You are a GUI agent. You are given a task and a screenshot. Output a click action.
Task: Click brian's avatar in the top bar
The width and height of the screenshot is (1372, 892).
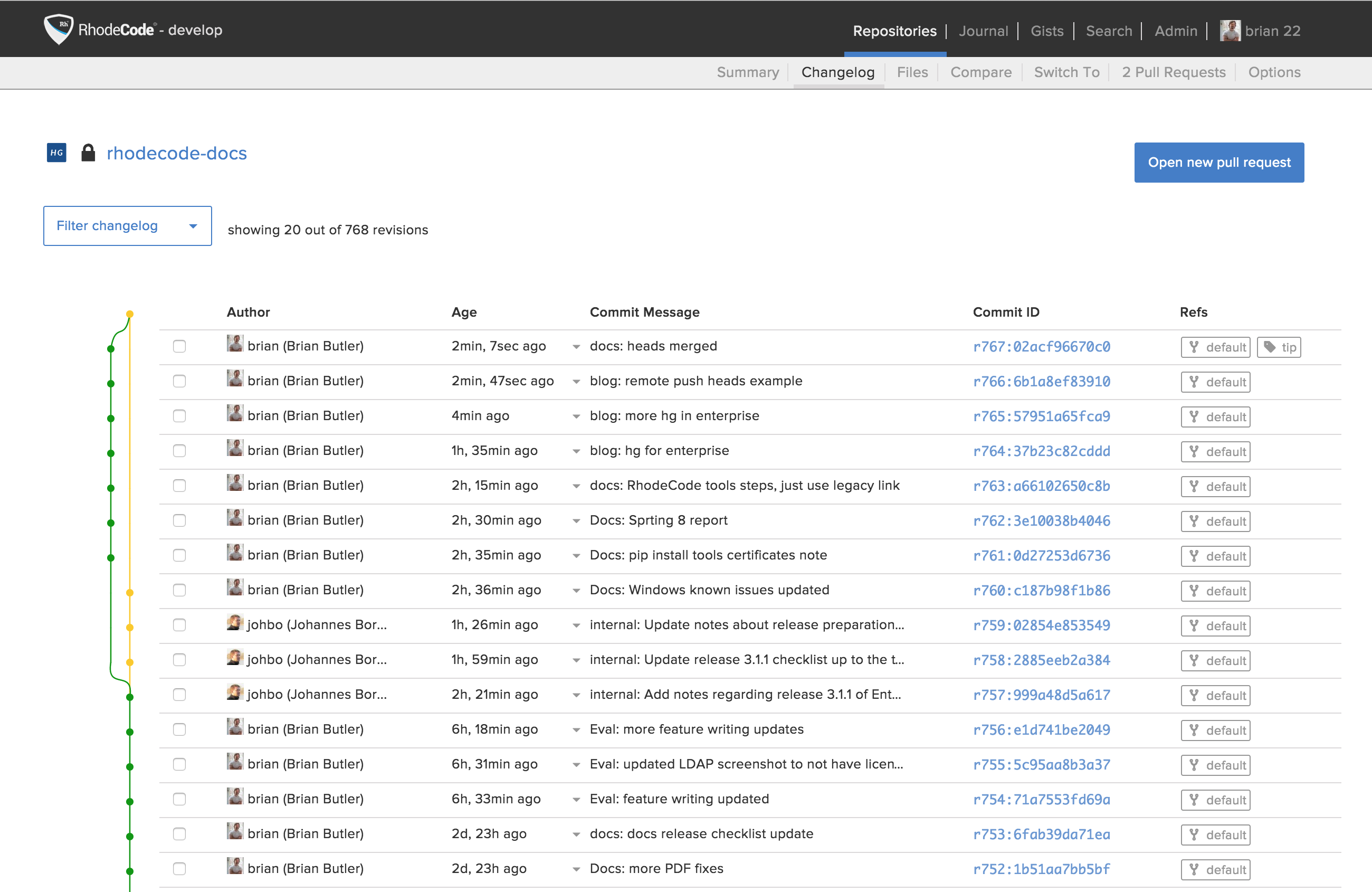point(1230,31)
